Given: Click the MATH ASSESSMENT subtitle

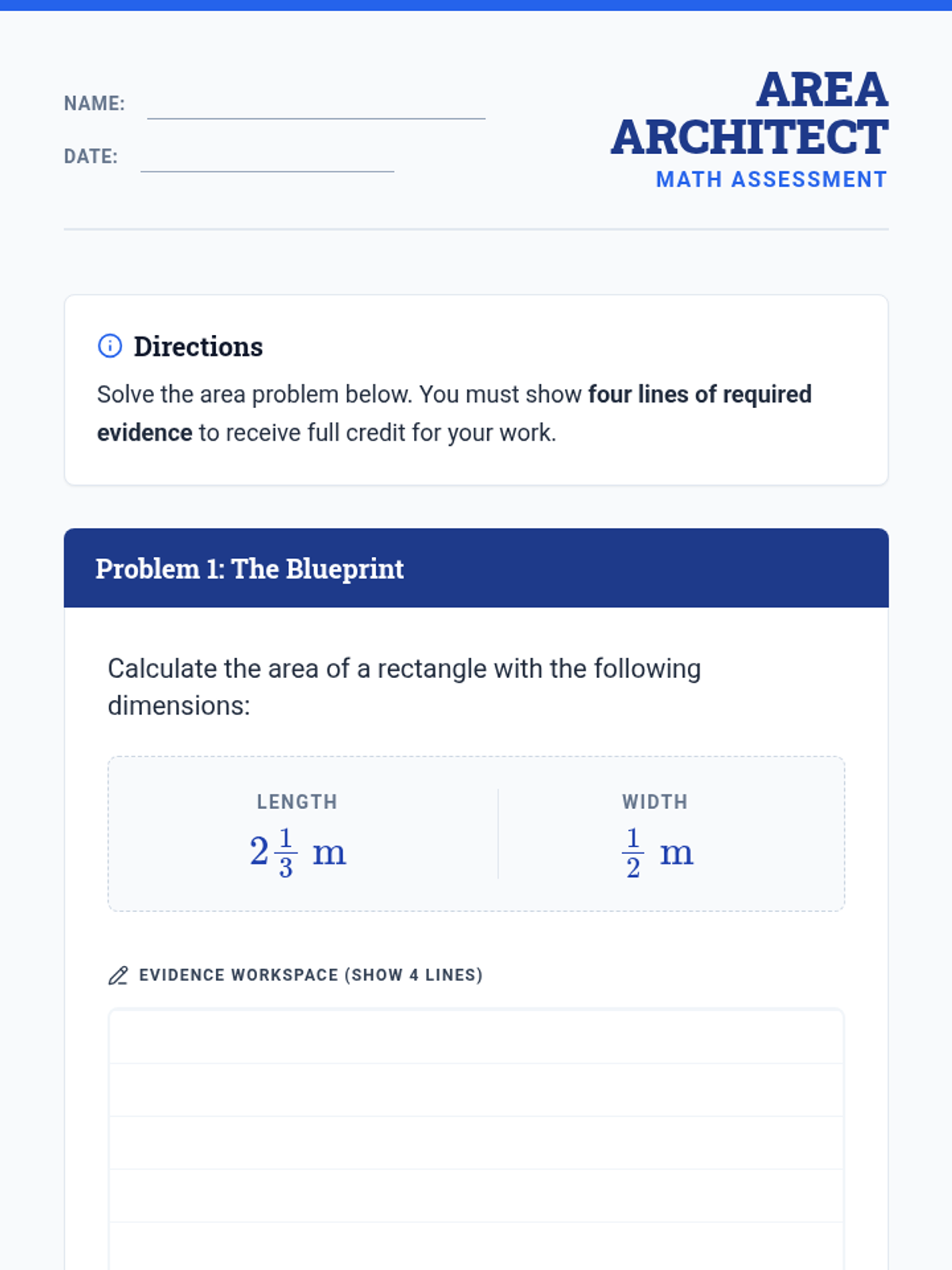Looking at the screenshot, I should pos(771,180).
